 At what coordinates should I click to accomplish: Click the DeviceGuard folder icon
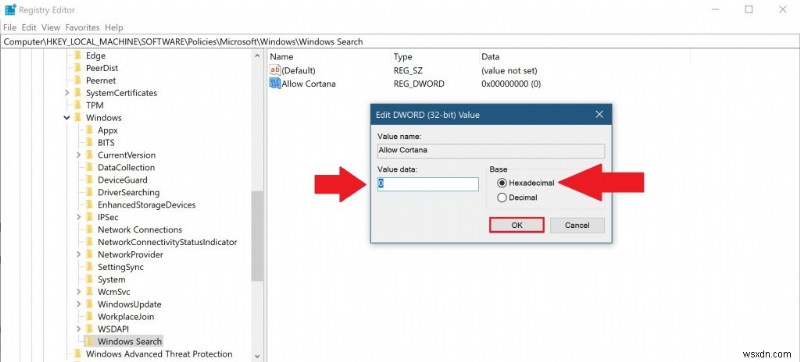[x=89, y=180]
